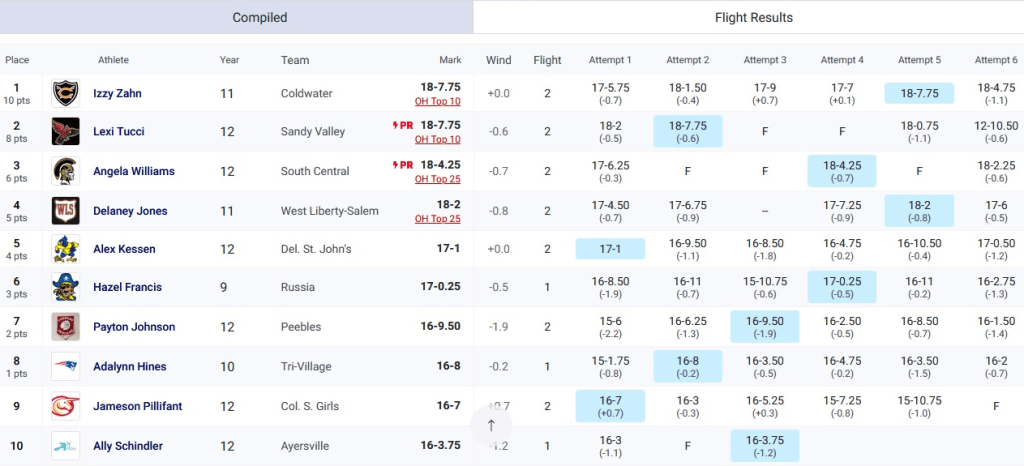The image size is (1024, 466).
Task: Click South Central logo beside Angela Williams
Action: click(x=66, y=171)
